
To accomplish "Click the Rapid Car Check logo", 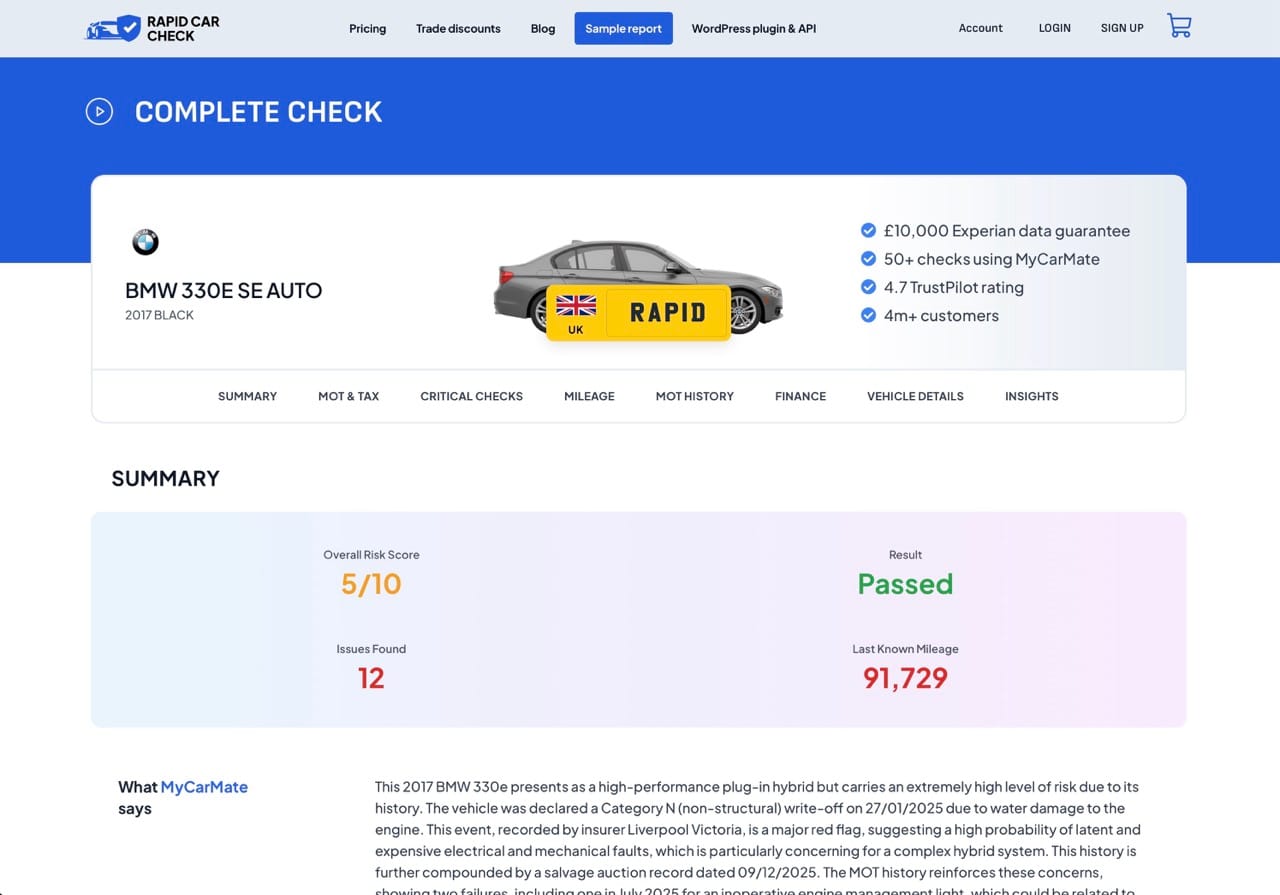I will click(152, 28).
